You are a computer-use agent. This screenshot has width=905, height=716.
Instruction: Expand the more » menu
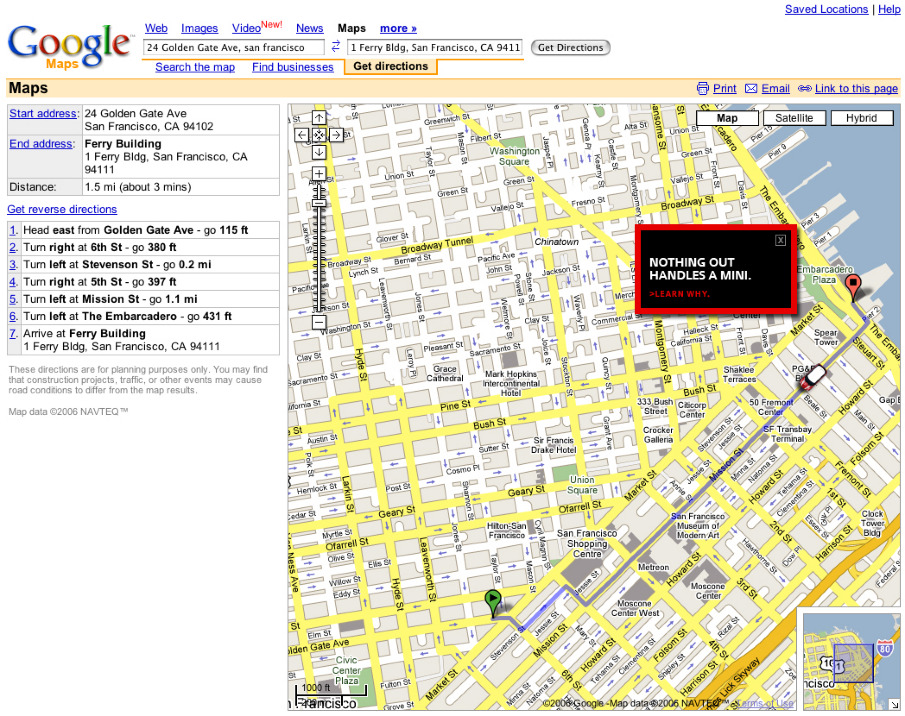tap(398, 28)
